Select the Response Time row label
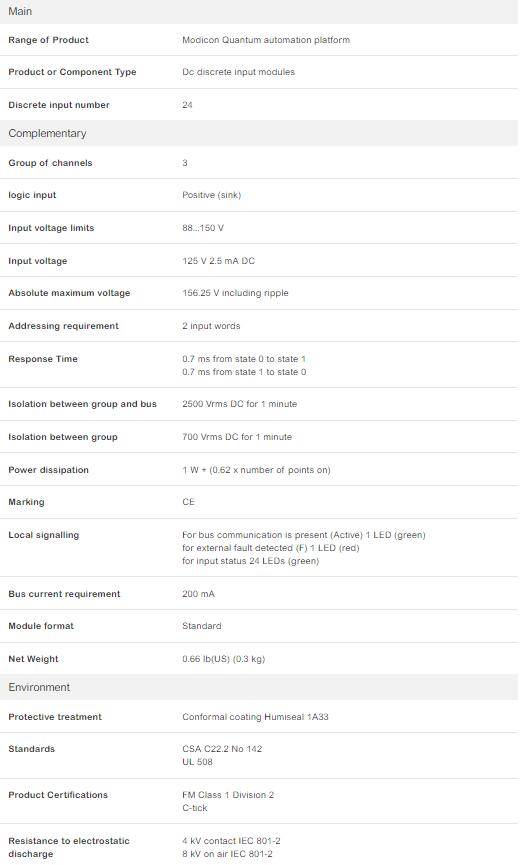Image resolution: width=521 pixels, height=865 pixels. pyautogui.click(x=42, y=359)
